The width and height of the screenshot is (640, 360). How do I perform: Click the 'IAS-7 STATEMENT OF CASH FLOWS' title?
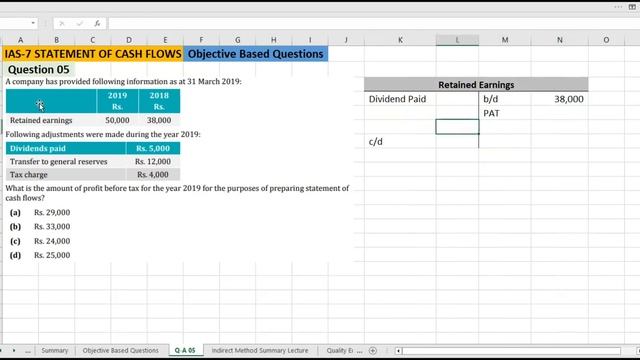pyautogui.click(x=93, y=54)
